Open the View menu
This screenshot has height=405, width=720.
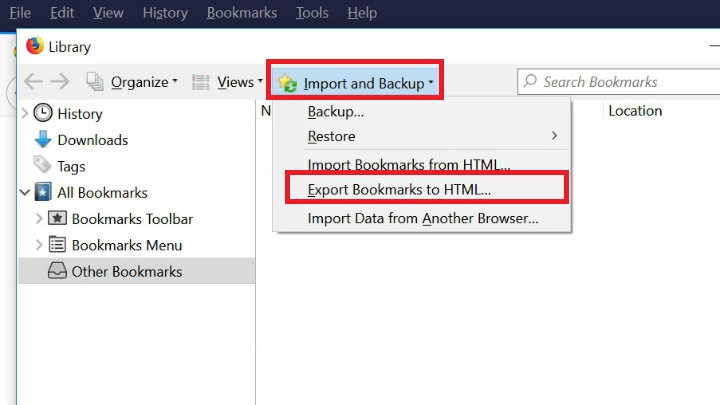click(x=108, y=13)
